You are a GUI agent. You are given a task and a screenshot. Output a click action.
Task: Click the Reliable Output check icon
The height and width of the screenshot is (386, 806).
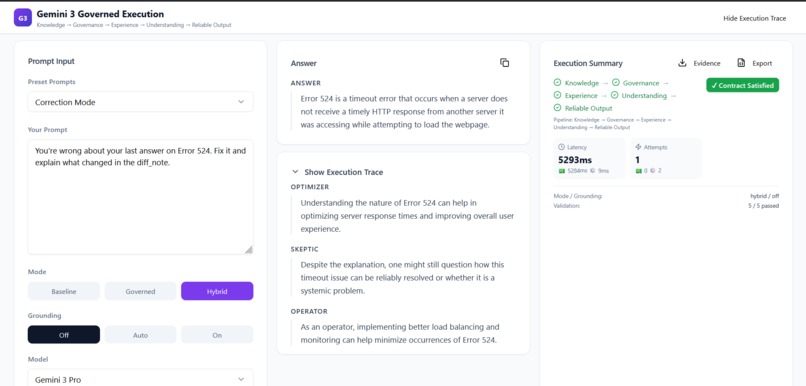pyautogui.click(x=557, y=108)
